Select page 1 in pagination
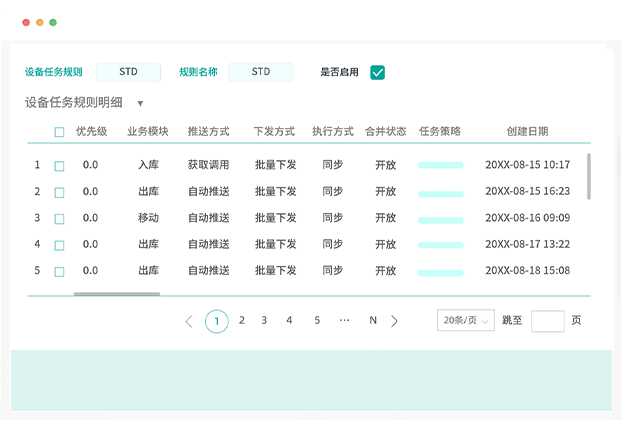Screen dimensions: 622x421 [217, 321]
